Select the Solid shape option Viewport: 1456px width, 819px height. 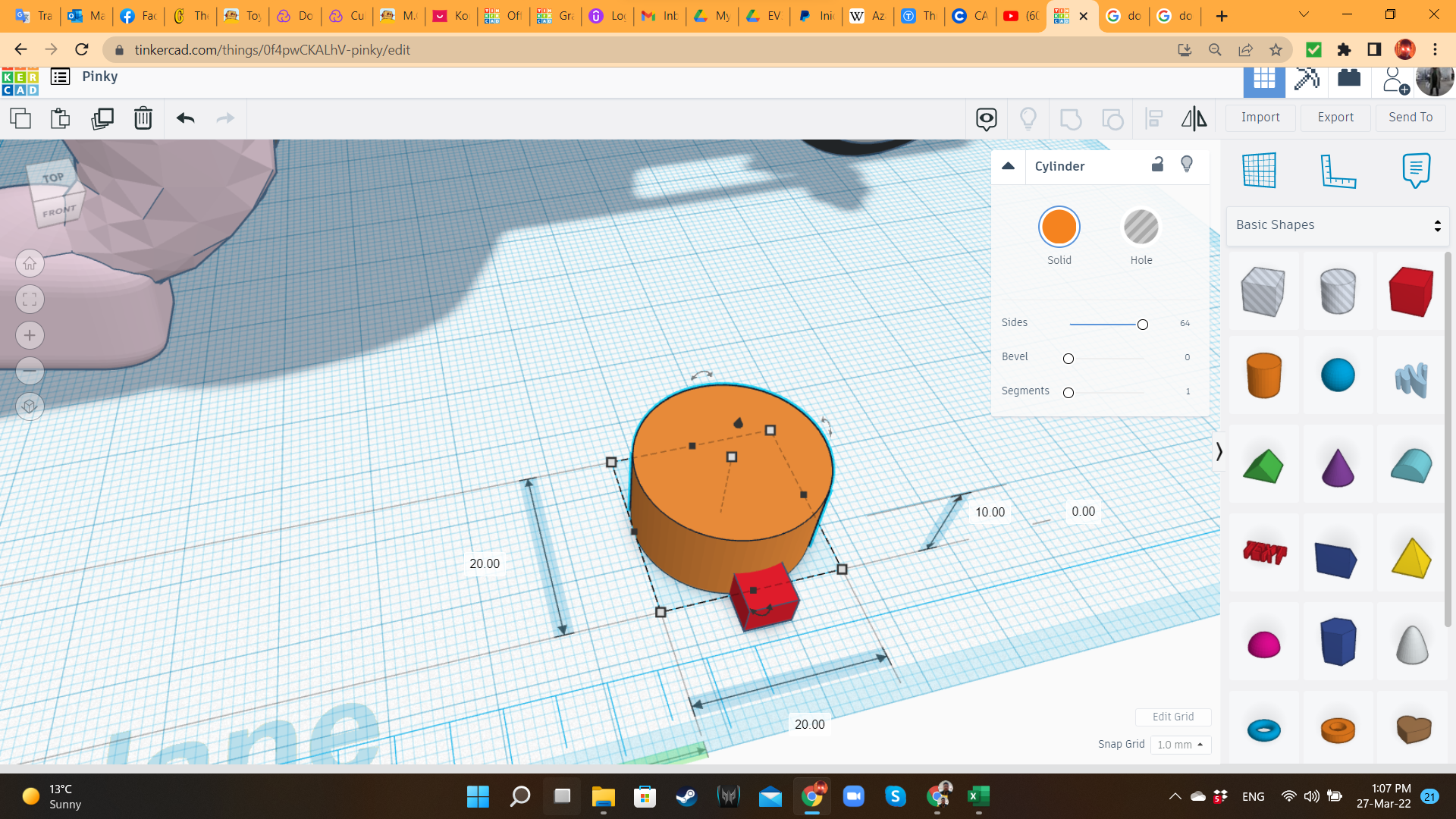coord(1059,227)
